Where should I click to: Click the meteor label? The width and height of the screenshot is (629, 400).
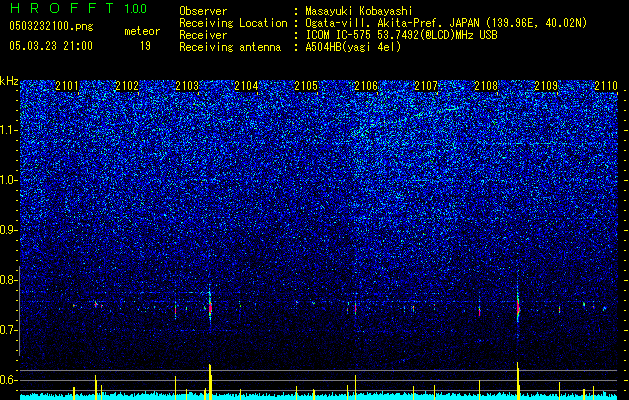(142, 31)
